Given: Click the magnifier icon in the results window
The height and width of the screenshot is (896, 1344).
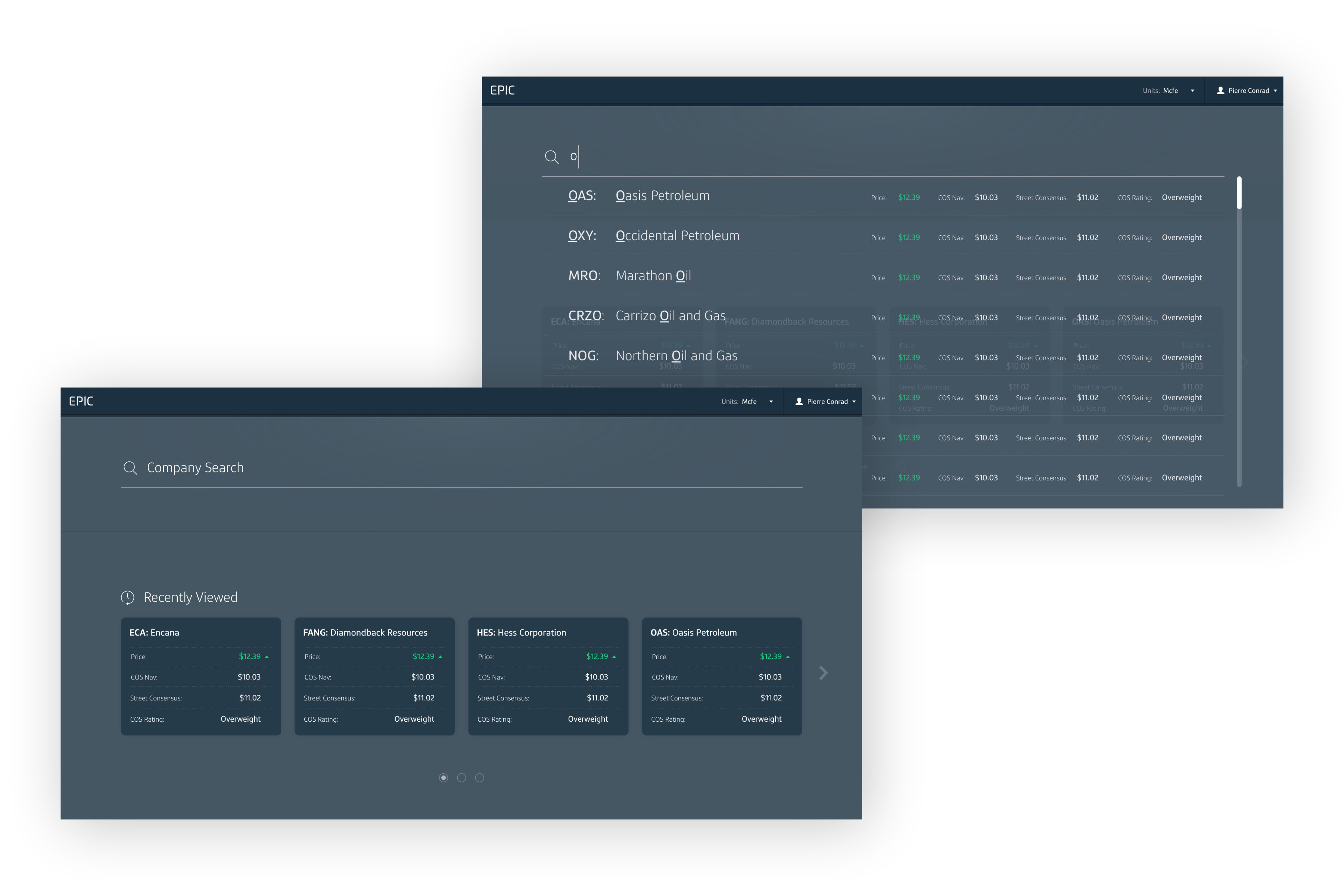Looking at the screenshot, I should 551,156.
